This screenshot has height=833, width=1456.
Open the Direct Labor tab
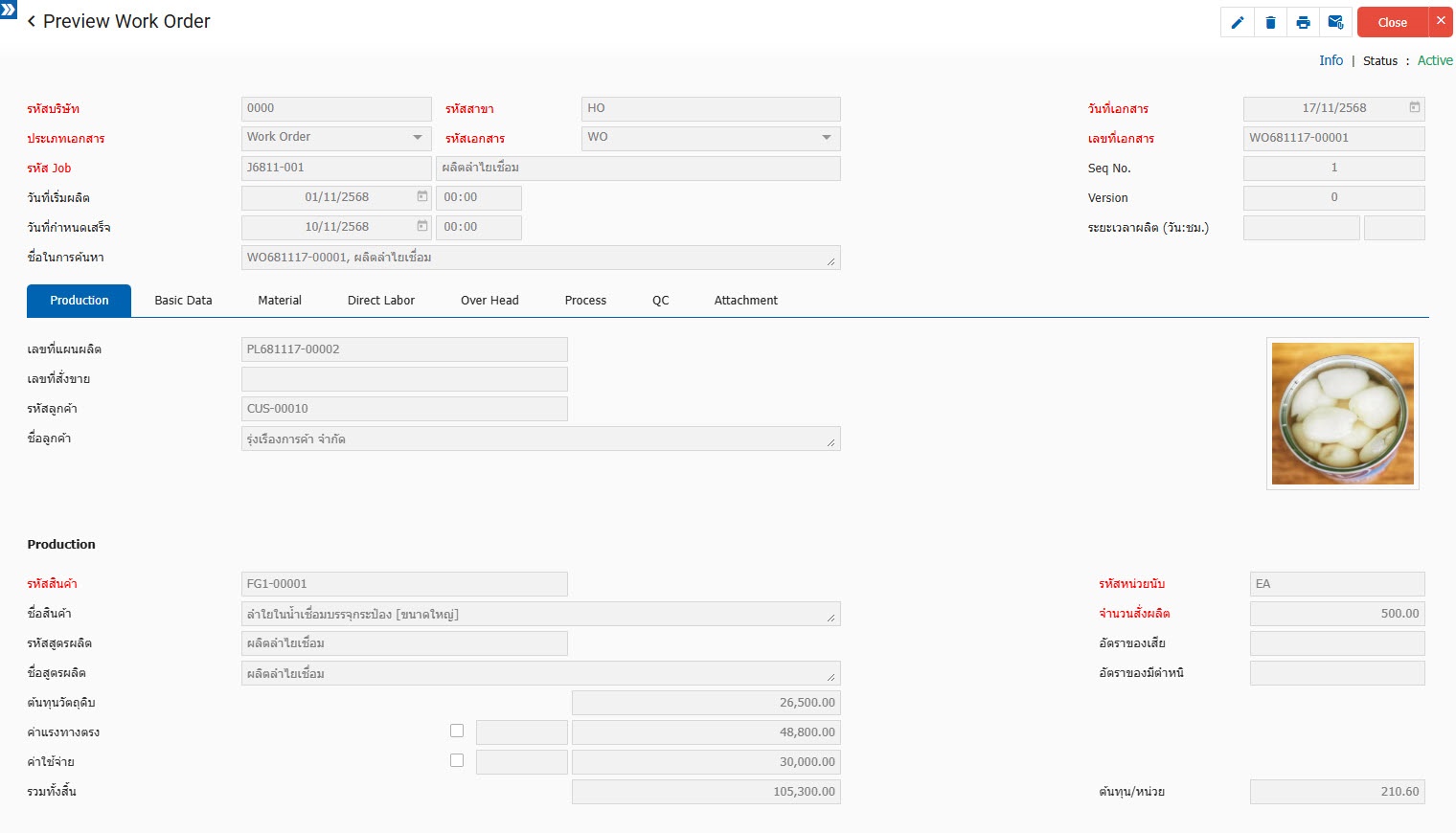[x=380, y=301]
